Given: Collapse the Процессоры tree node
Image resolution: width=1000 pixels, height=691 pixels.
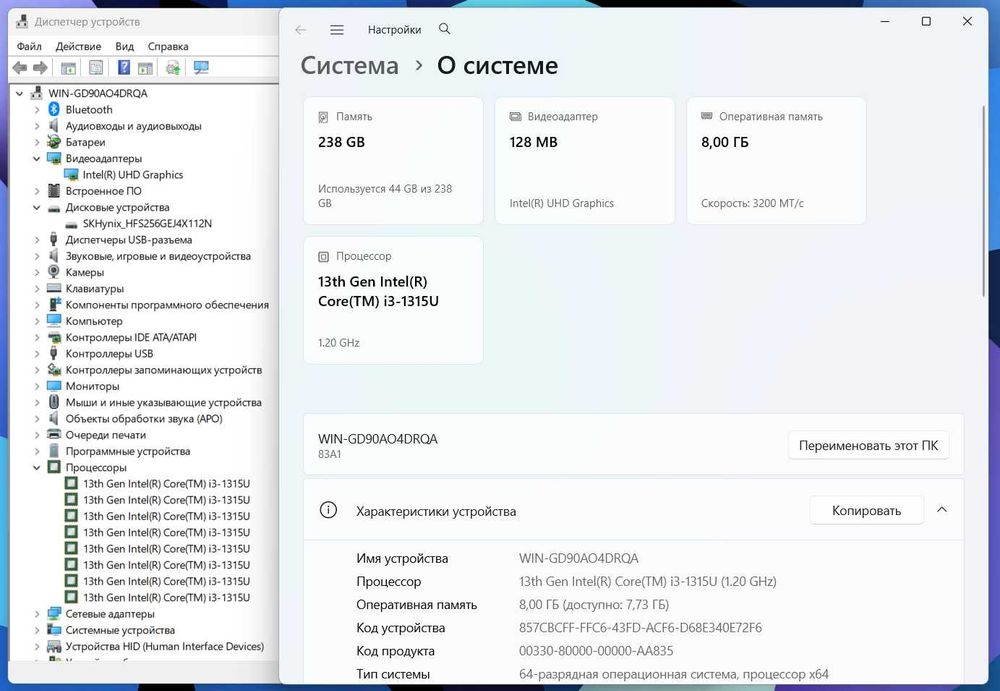Looking at the screenshot, I should pos(37,468).
